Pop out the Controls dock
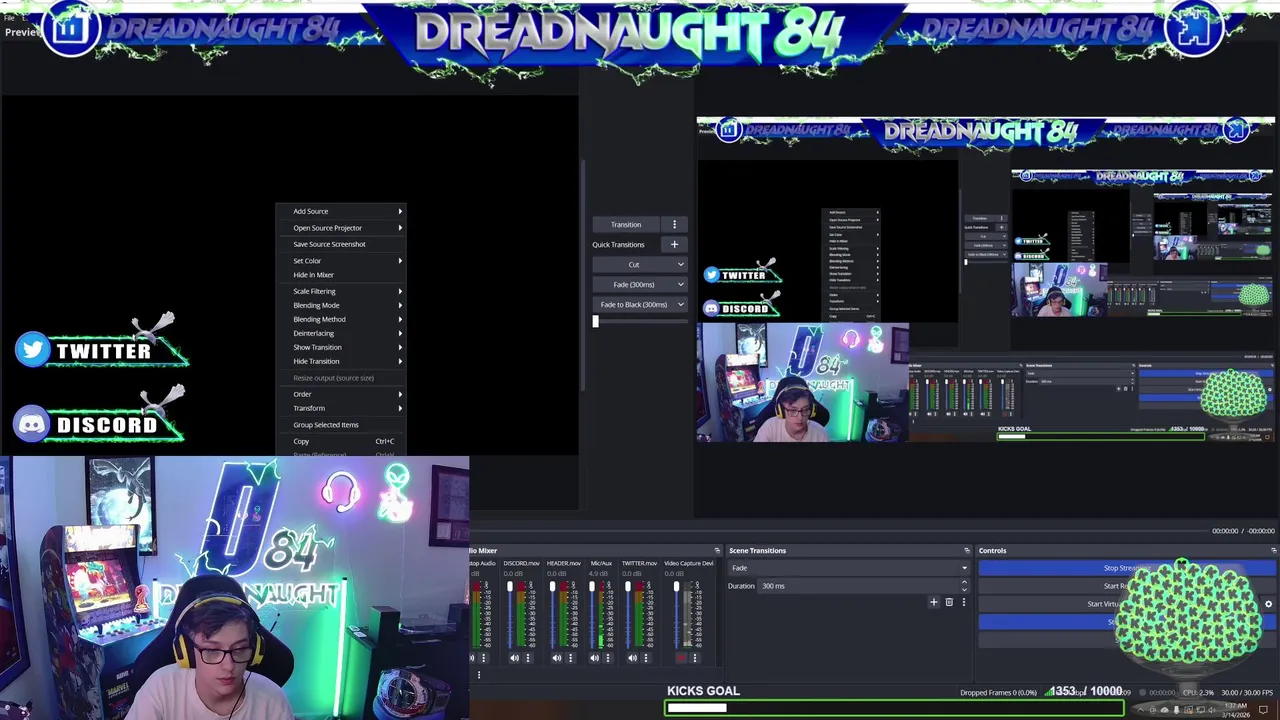The image size is (1280, 720). tap(1273, 550)
